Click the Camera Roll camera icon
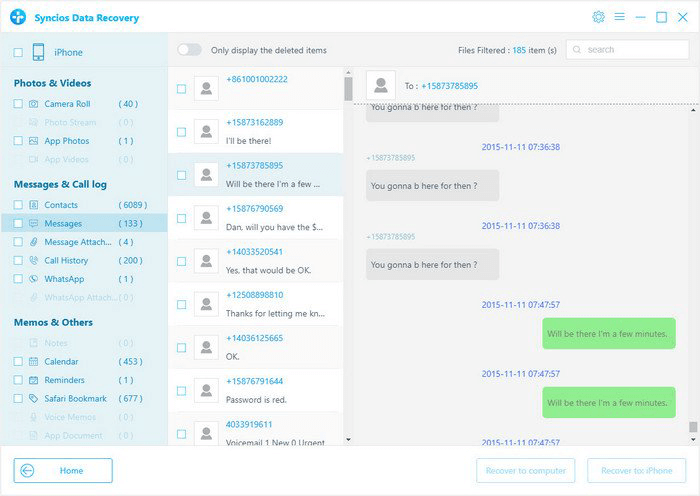Image resolution: width=700 pixels, height=496 pixels. click(x=33, y=104)
